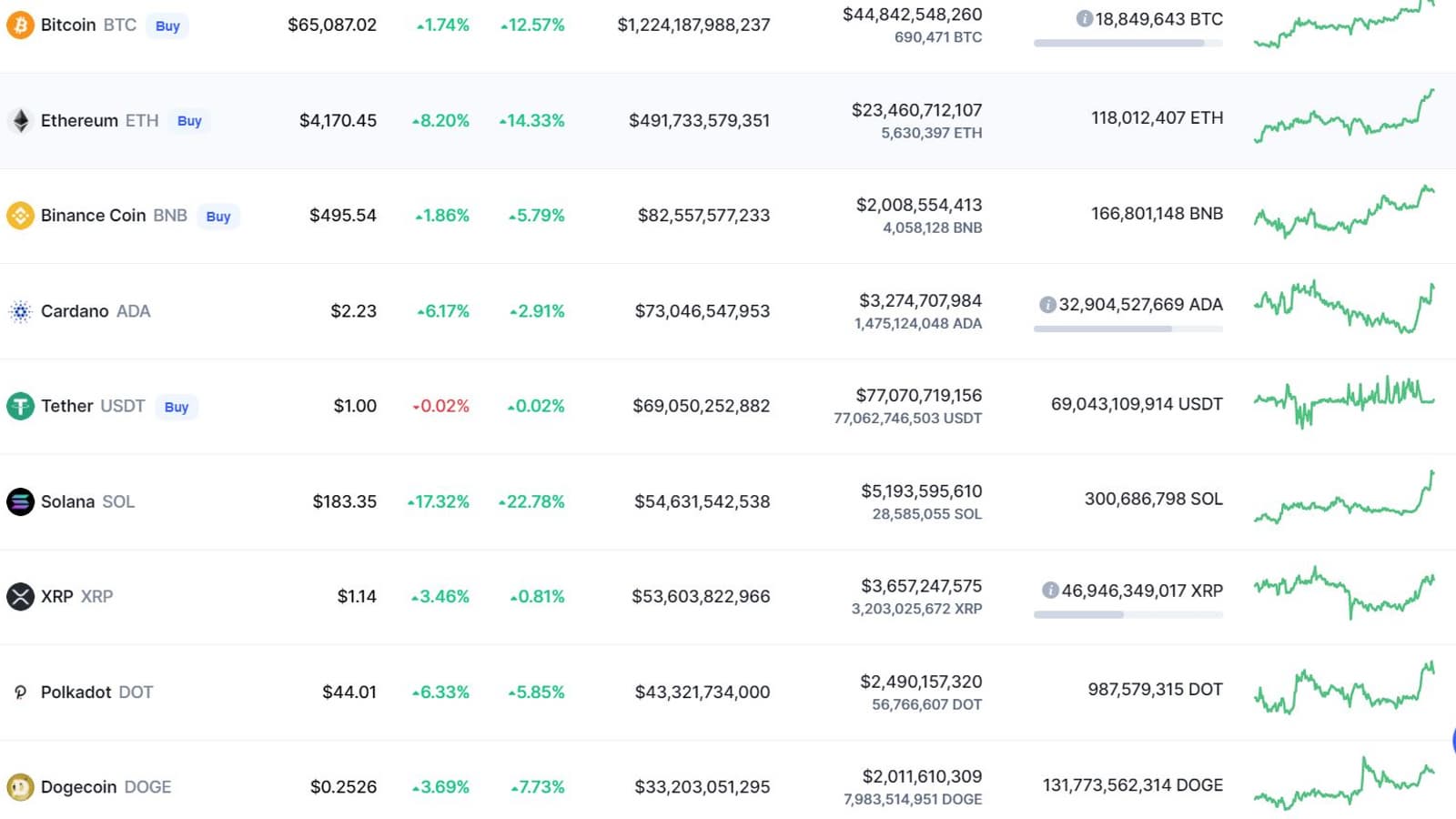Open the Solana coin name link
Viewport: 1456px width, 819px height.
click(67, 501)
